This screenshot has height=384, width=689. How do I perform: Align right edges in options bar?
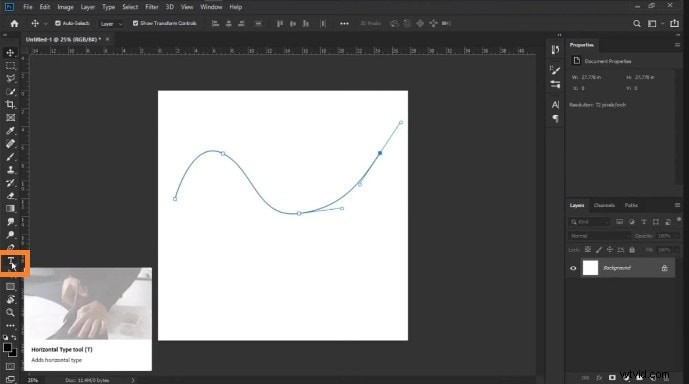241,24
